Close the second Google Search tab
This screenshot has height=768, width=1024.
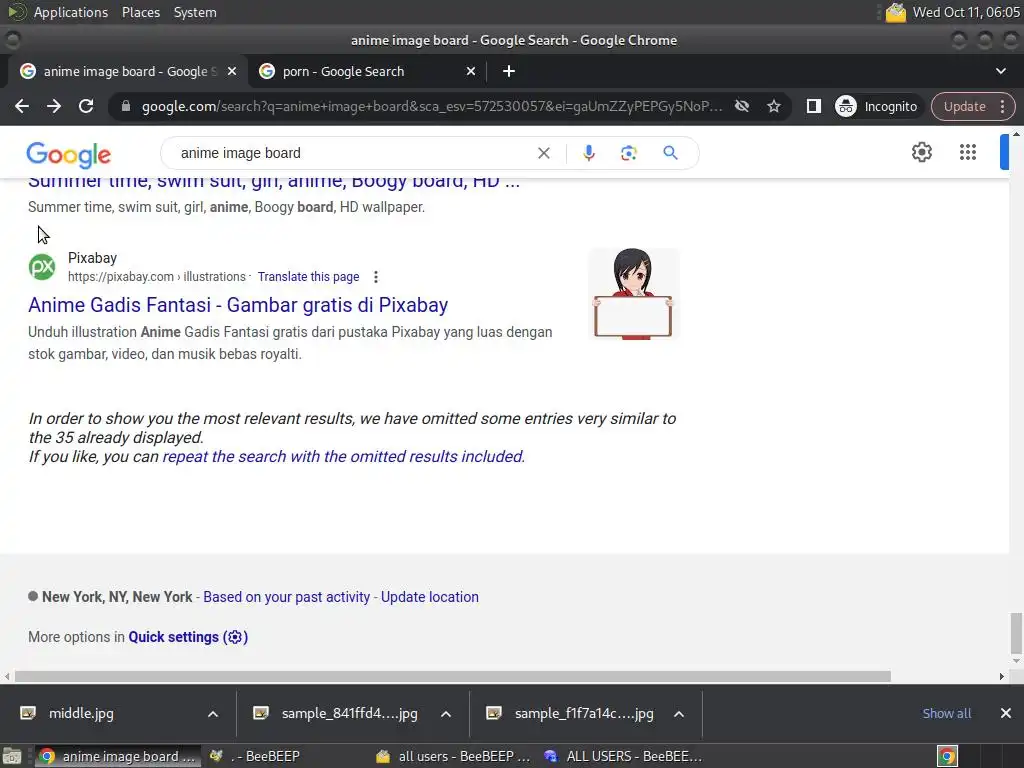[471, 71]
